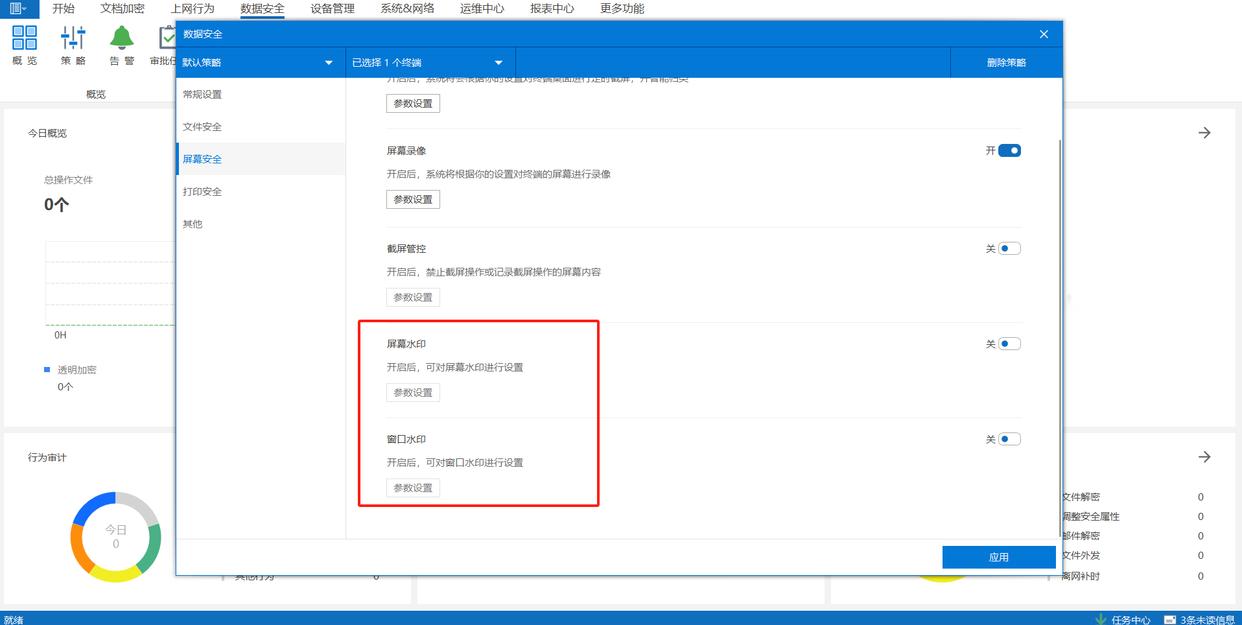Select the 数据安全 menu tab

tap(262, 8)
